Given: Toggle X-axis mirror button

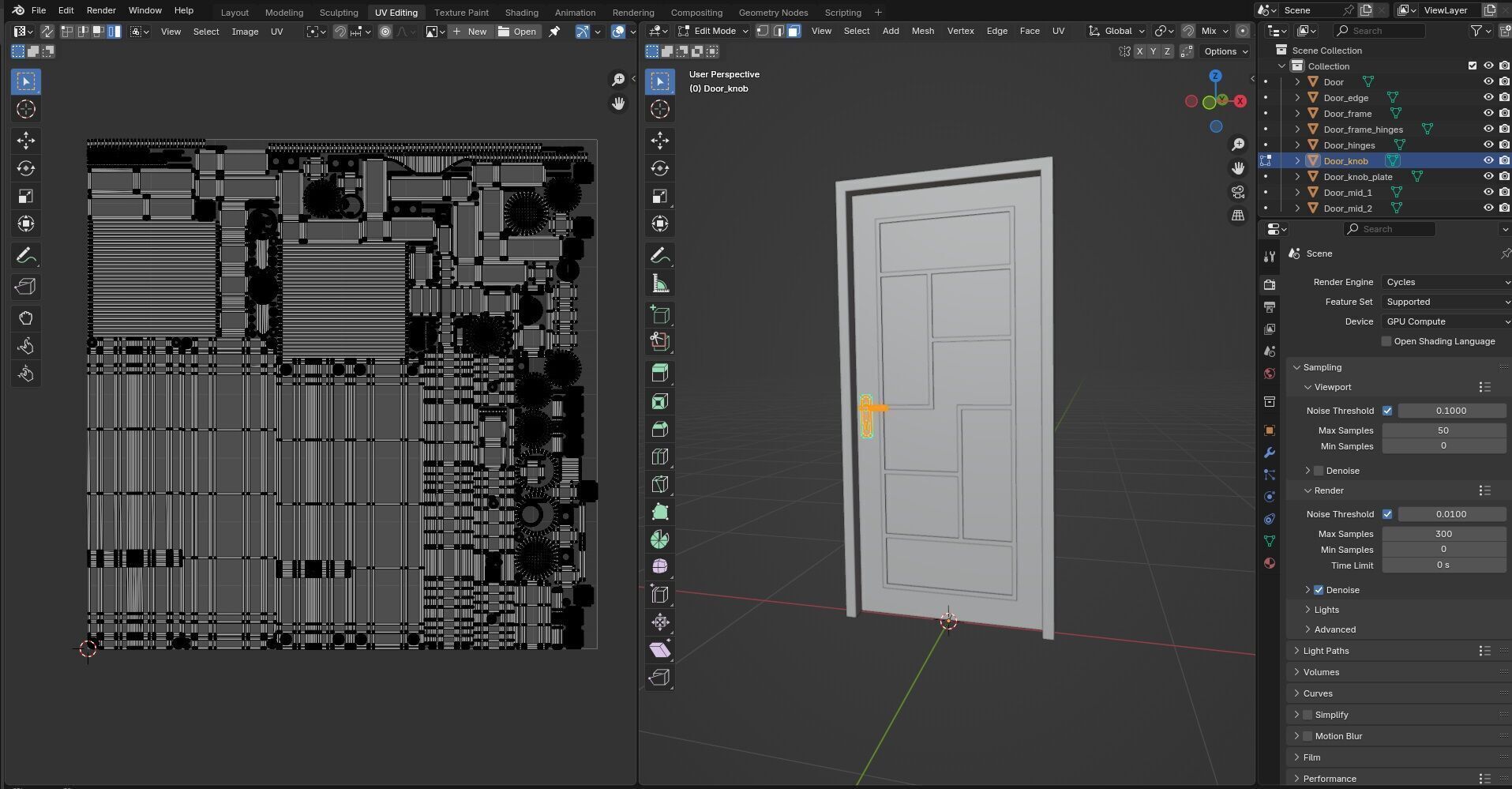Looking at the screenshot, I should pos(1139,51).
